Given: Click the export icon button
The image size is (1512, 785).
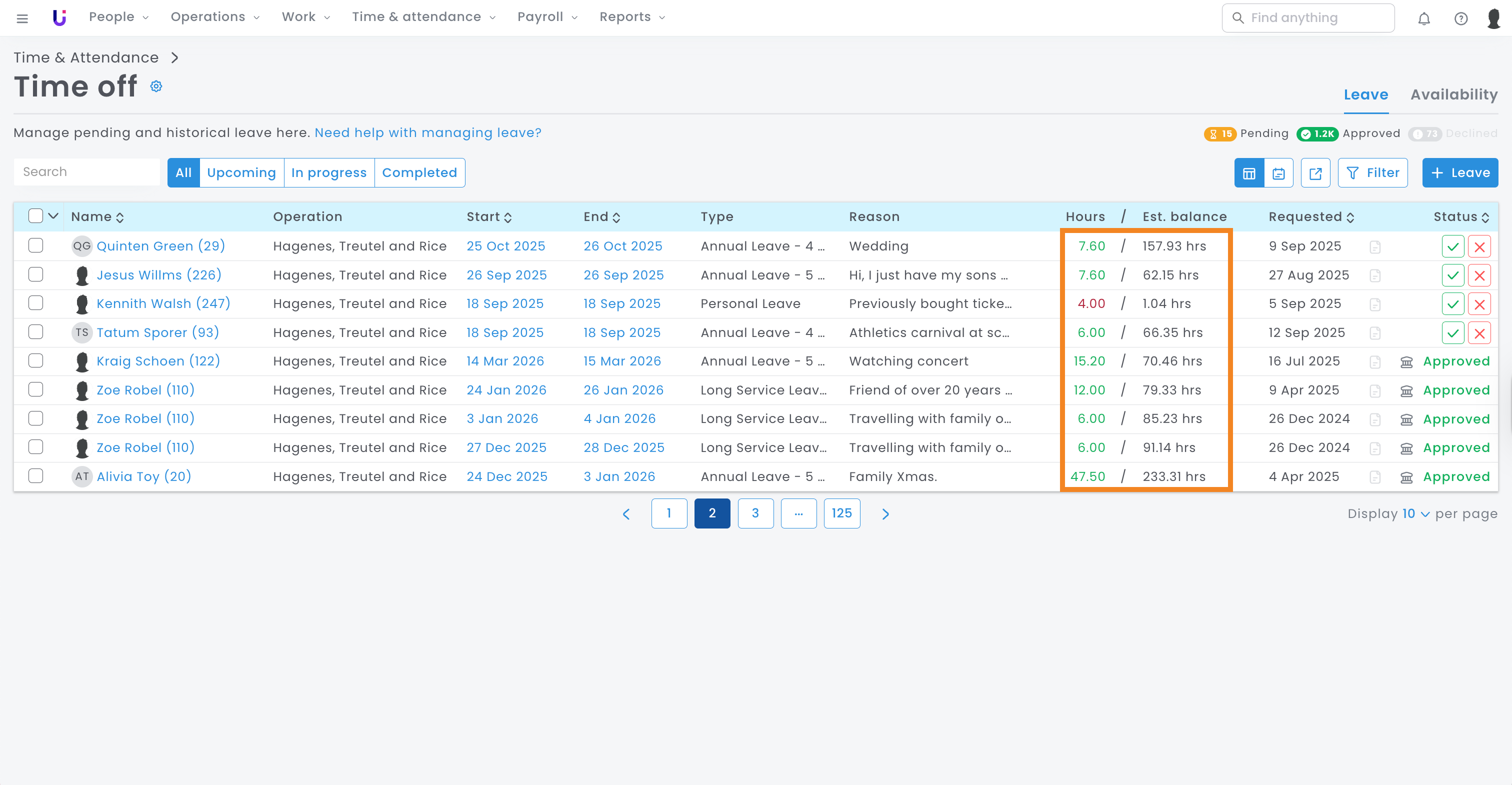Looking at the screenshot, I should click(1315, 173).
